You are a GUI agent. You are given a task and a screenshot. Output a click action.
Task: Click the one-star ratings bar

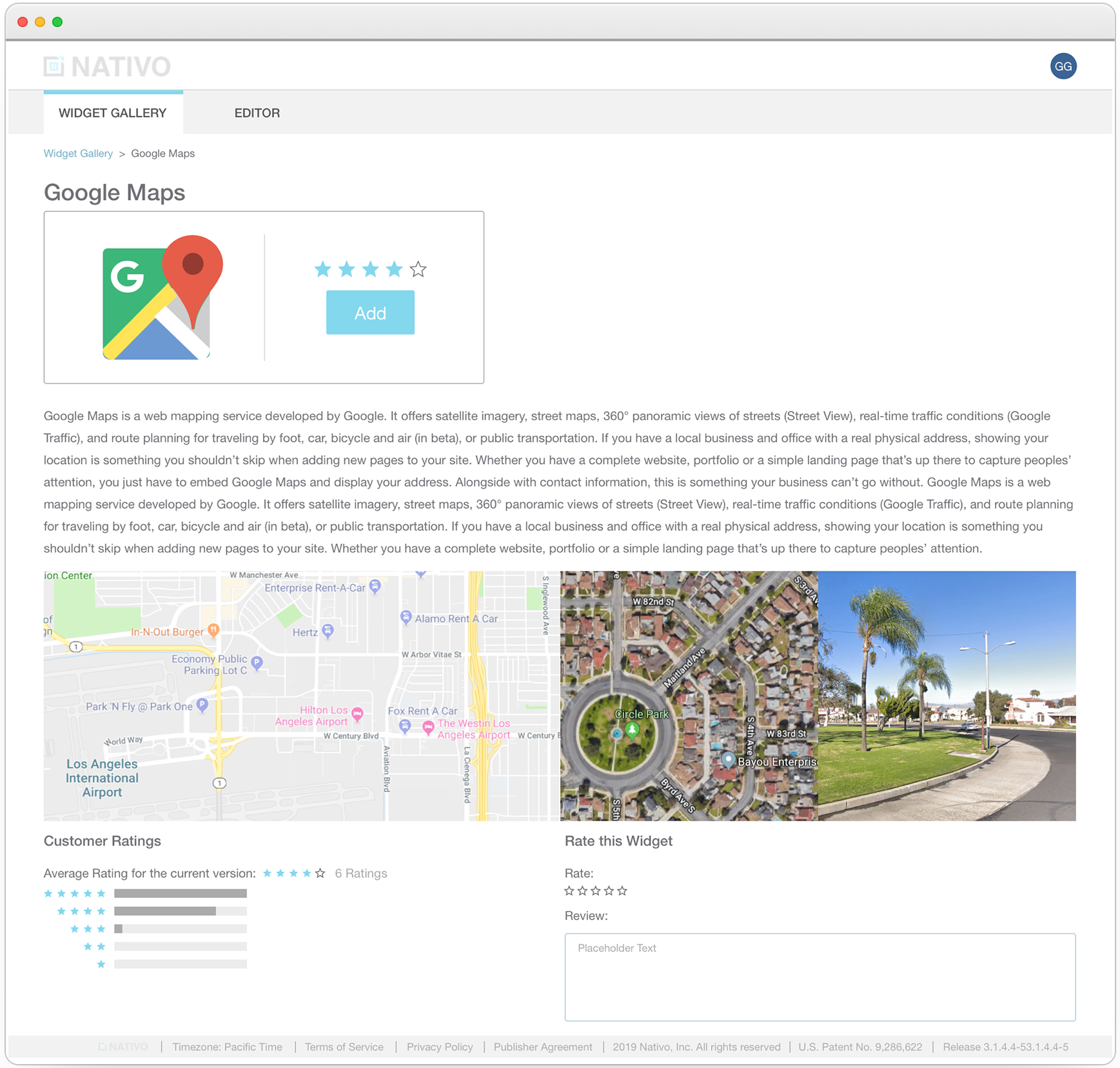tap(181, 964)
